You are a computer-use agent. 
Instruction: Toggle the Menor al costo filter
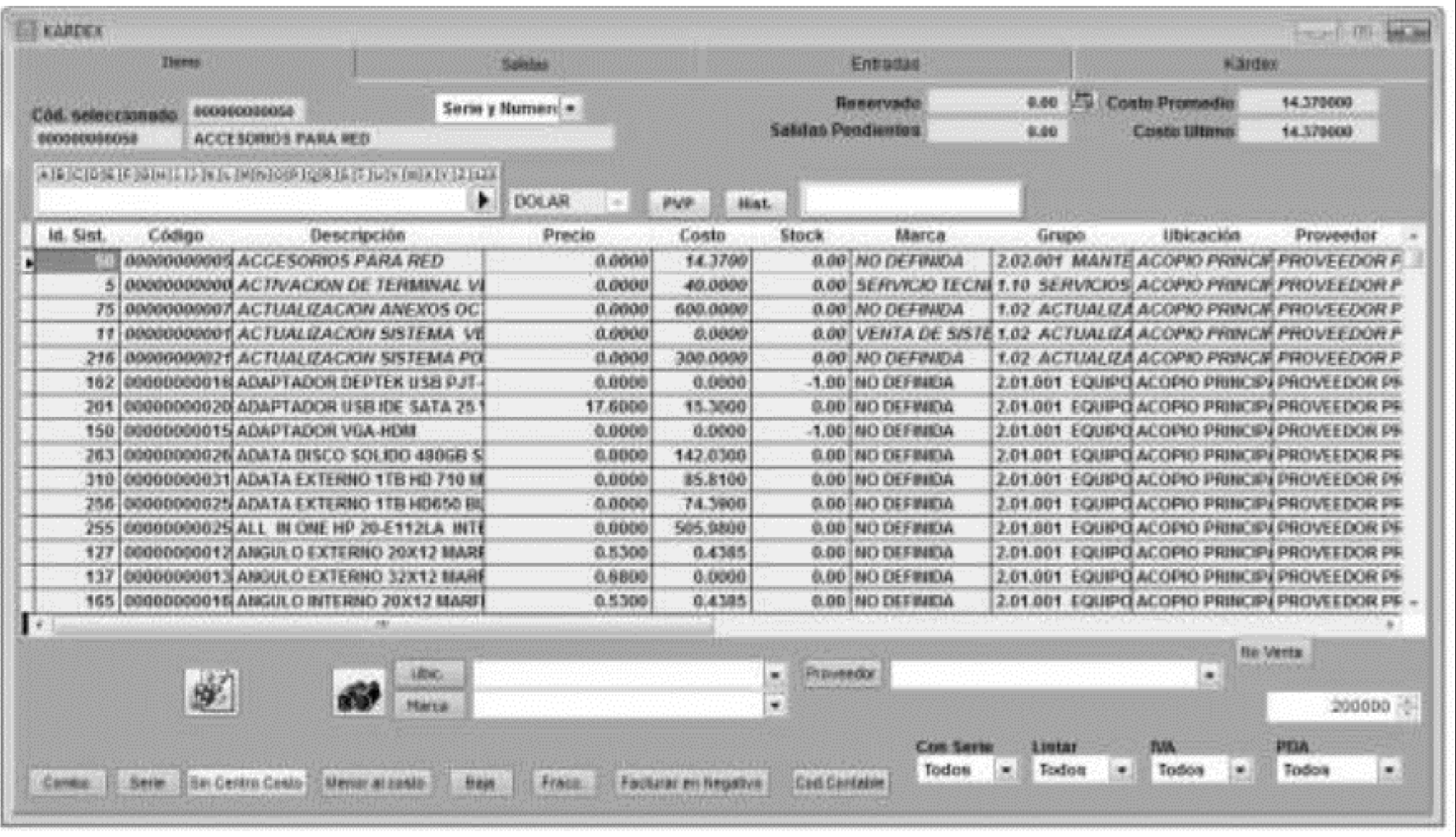(375, 783)
